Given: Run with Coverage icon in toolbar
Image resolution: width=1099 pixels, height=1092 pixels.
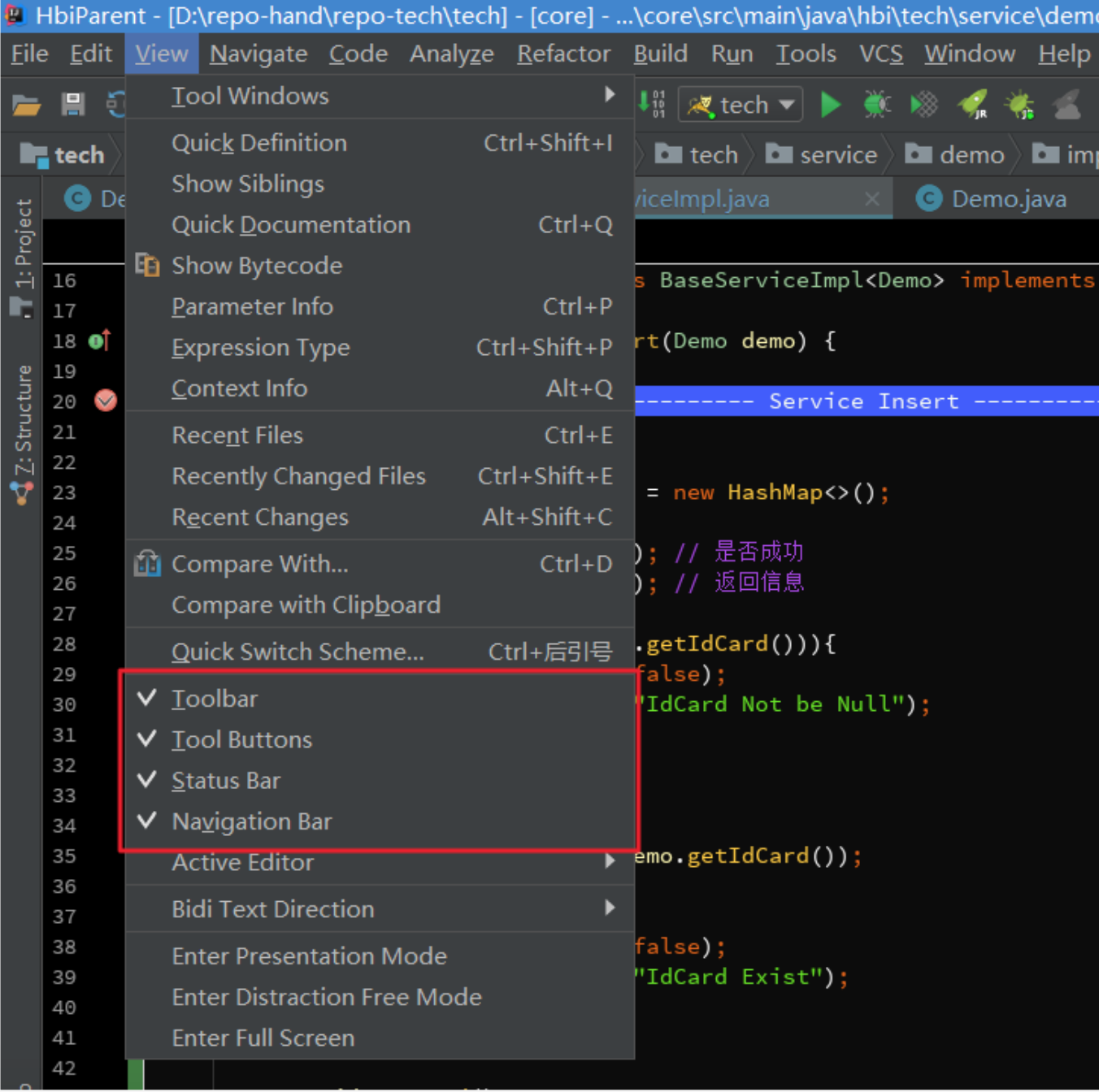Looking at the screenshot, I should tap(923, 105).
